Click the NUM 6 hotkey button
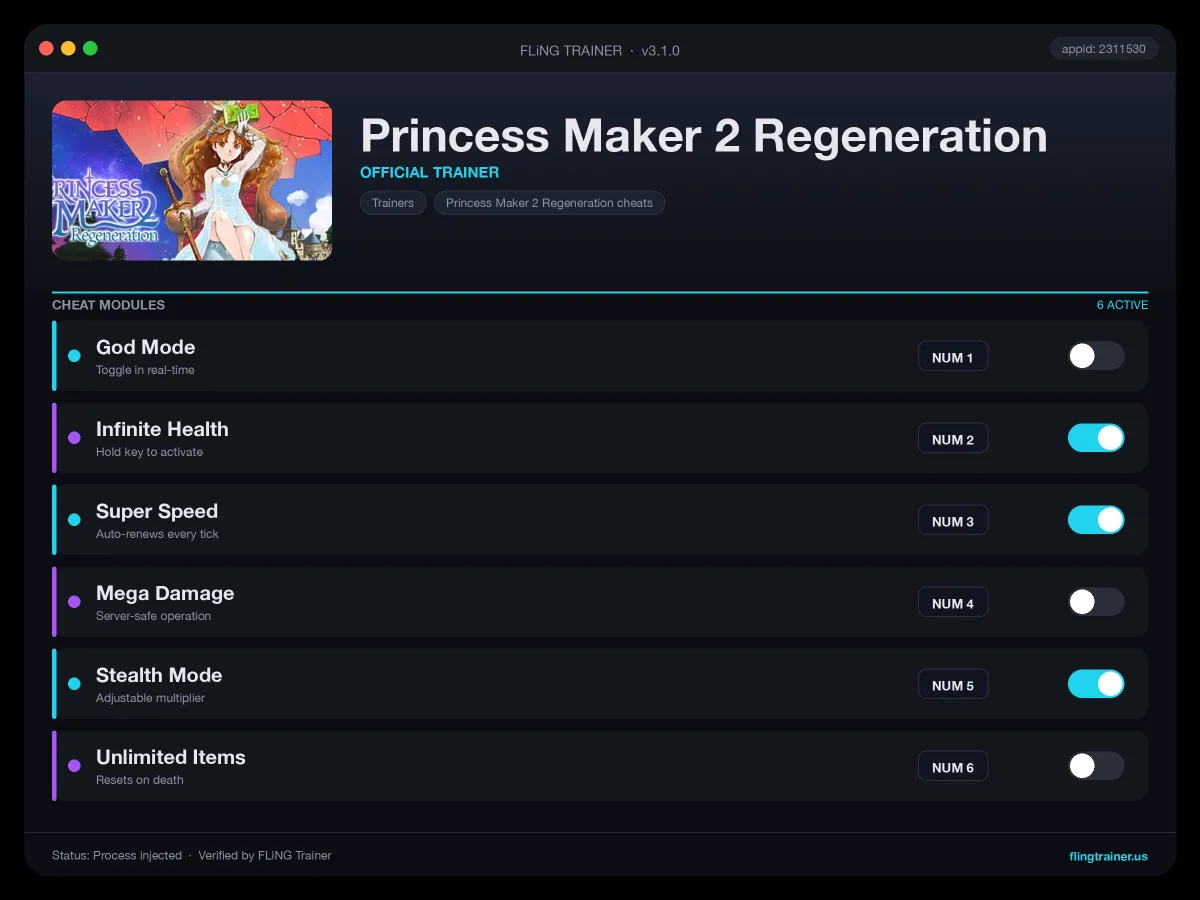Screen dimensions: 1200x900 (x=953, y=767)
